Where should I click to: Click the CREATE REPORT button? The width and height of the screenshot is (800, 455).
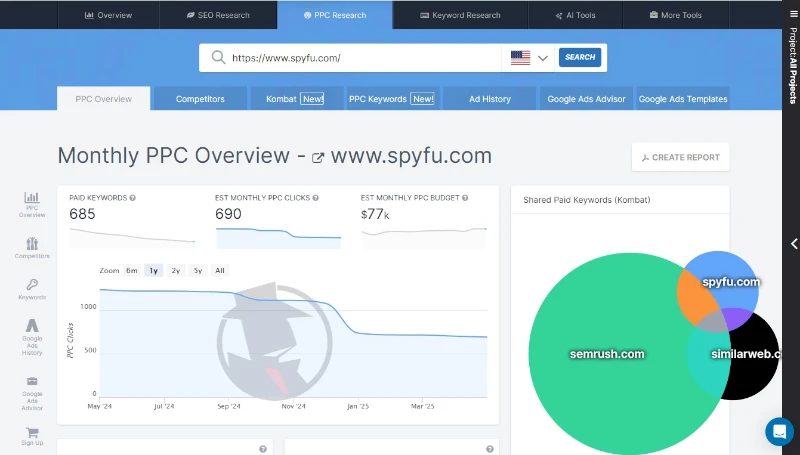pyautogui.click(x=681, y=157)
